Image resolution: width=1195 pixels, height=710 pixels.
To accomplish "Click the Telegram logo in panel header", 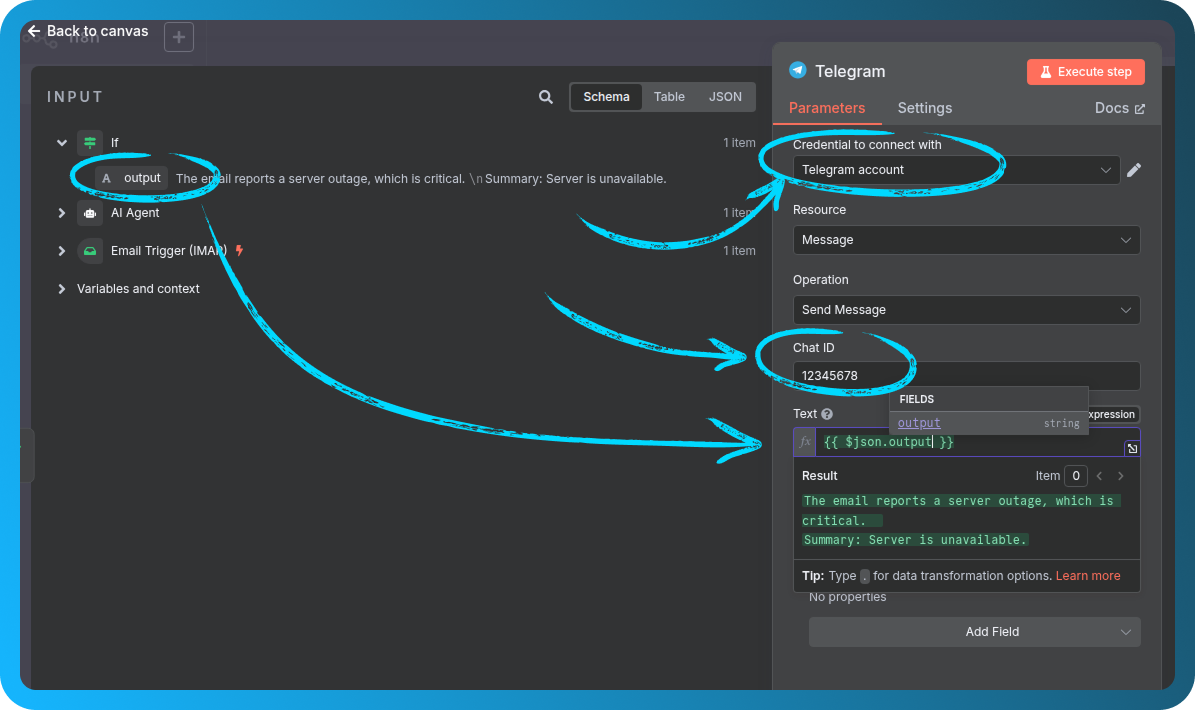I will coord(797,71).
